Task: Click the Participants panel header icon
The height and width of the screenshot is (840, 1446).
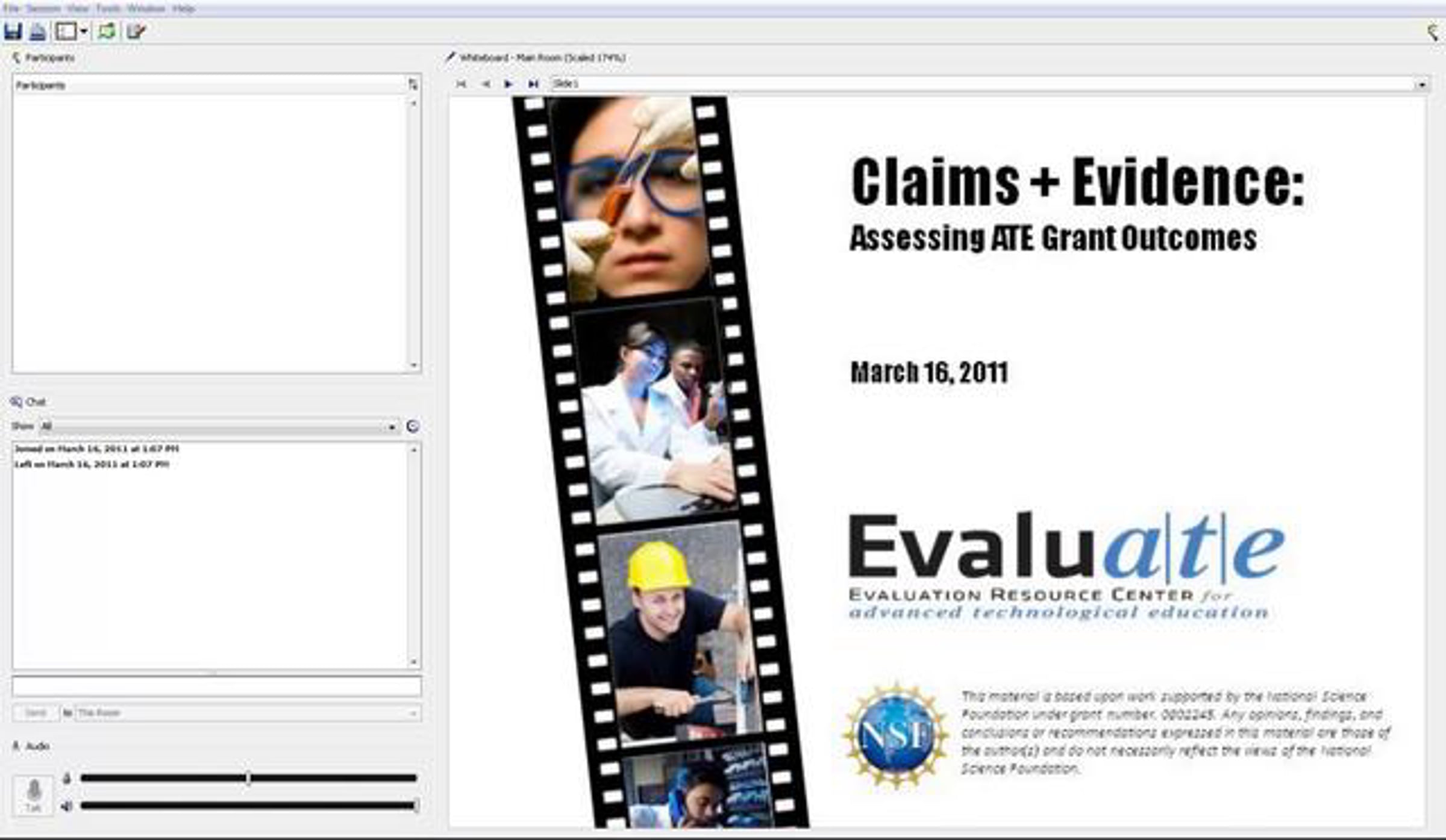Action: click(16, 58)
